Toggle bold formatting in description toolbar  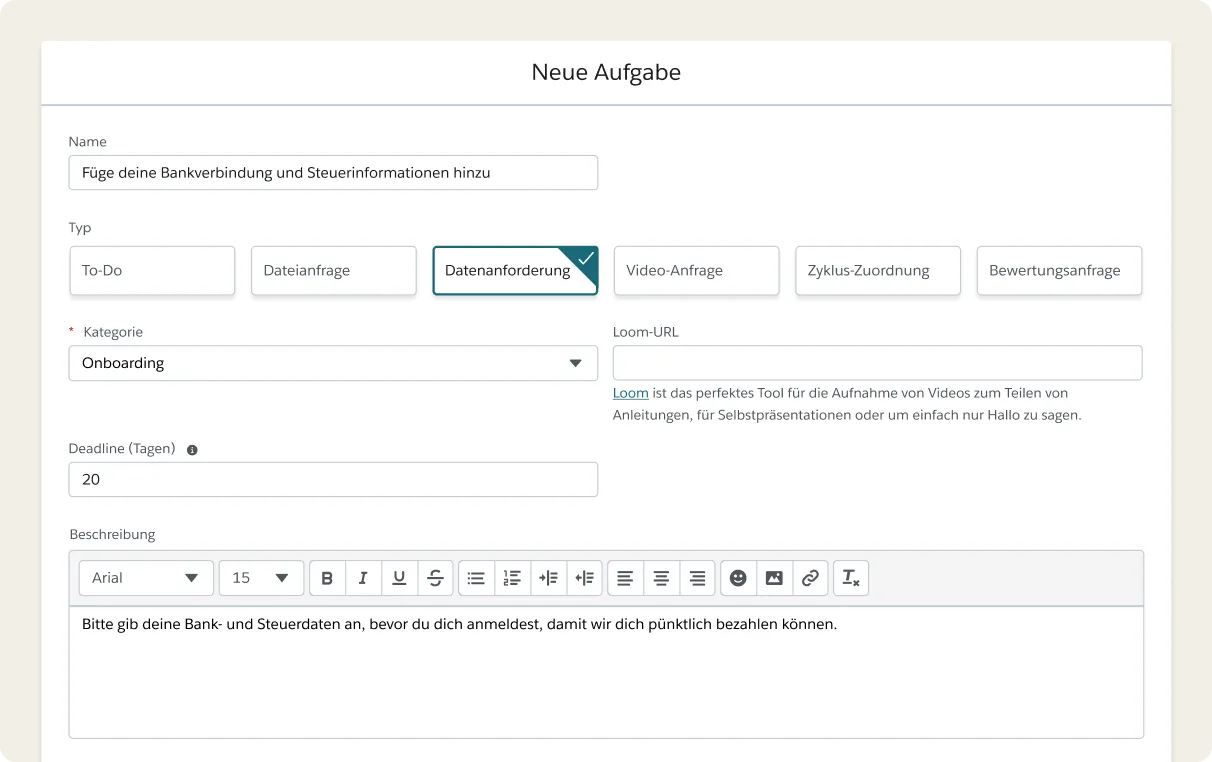click(327, 578)
